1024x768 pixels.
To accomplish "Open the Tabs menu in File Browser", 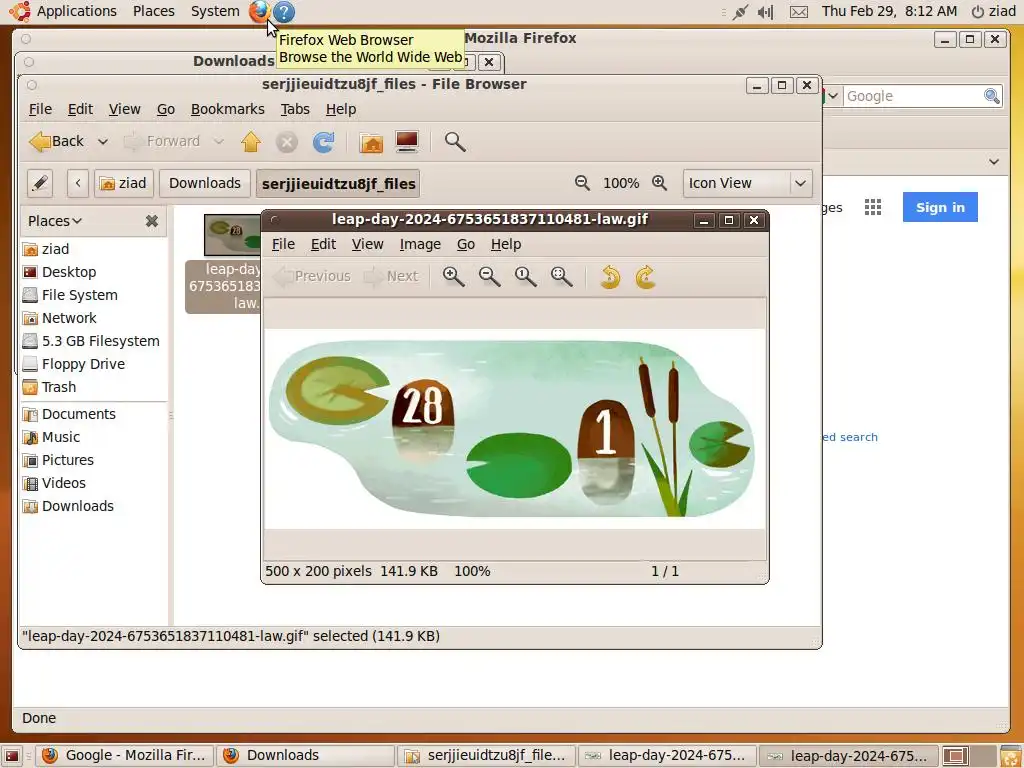I will pyautogui.click(x=295, y=109).
